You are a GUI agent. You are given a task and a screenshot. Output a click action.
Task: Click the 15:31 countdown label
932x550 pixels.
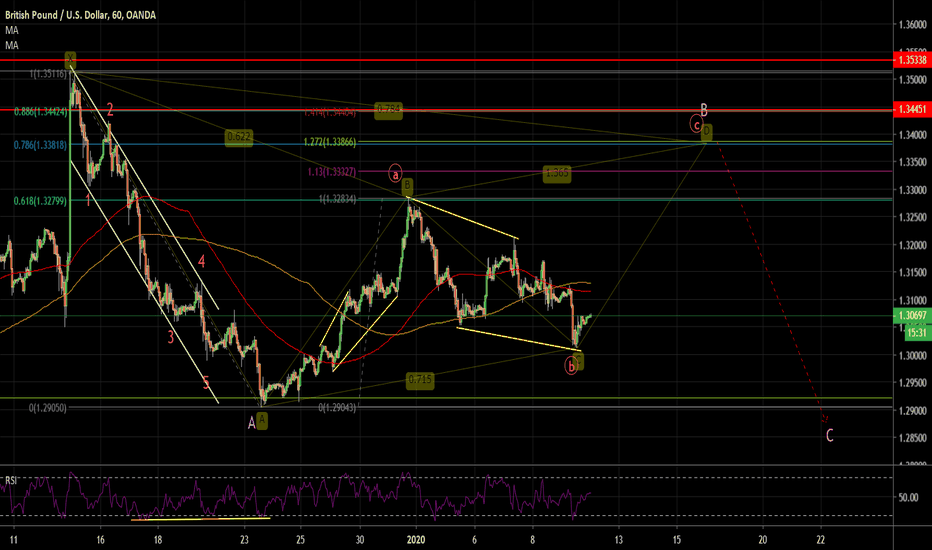pyautogui.click(x=917, y=332)
